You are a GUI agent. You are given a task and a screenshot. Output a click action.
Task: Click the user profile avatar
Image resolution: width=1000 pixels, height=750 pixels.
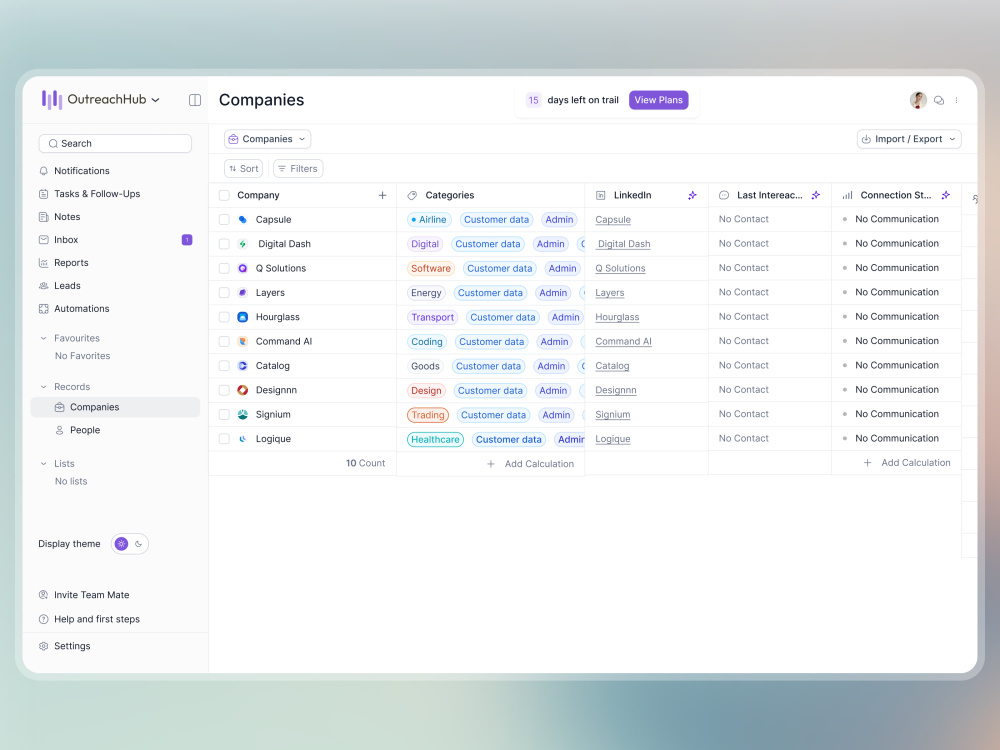click(918, 100)
